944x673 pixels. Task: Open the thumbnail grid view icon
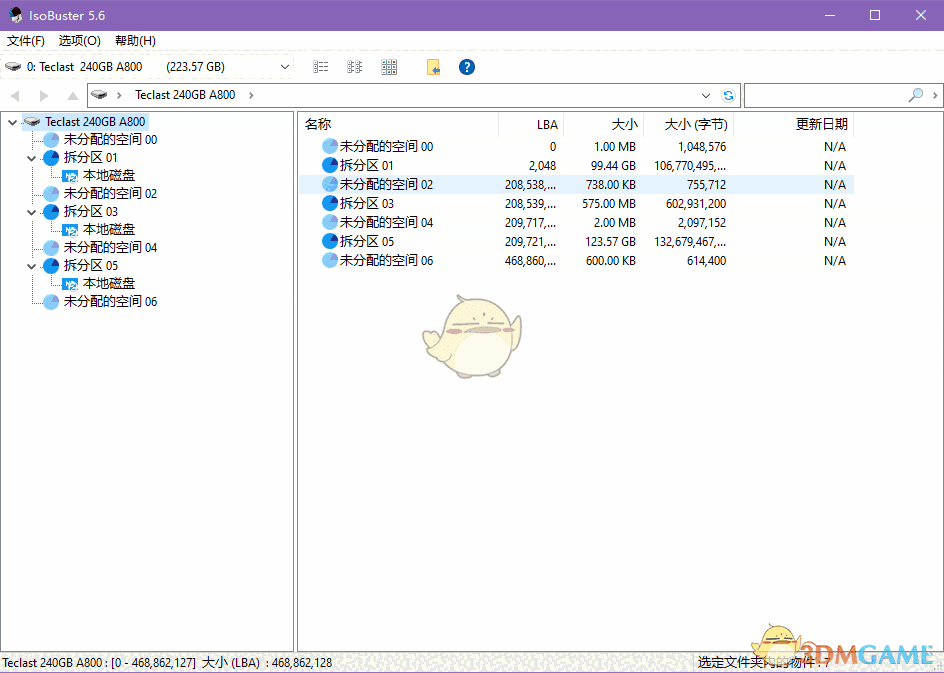388,67
